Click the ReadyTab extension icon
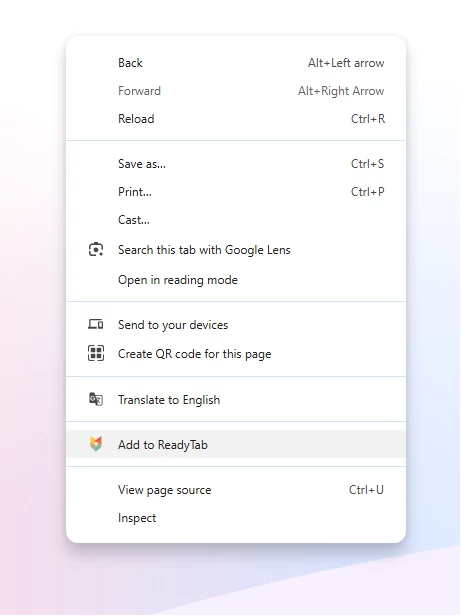This screenshot has height=616, width=461. click(x=96, y=444)
